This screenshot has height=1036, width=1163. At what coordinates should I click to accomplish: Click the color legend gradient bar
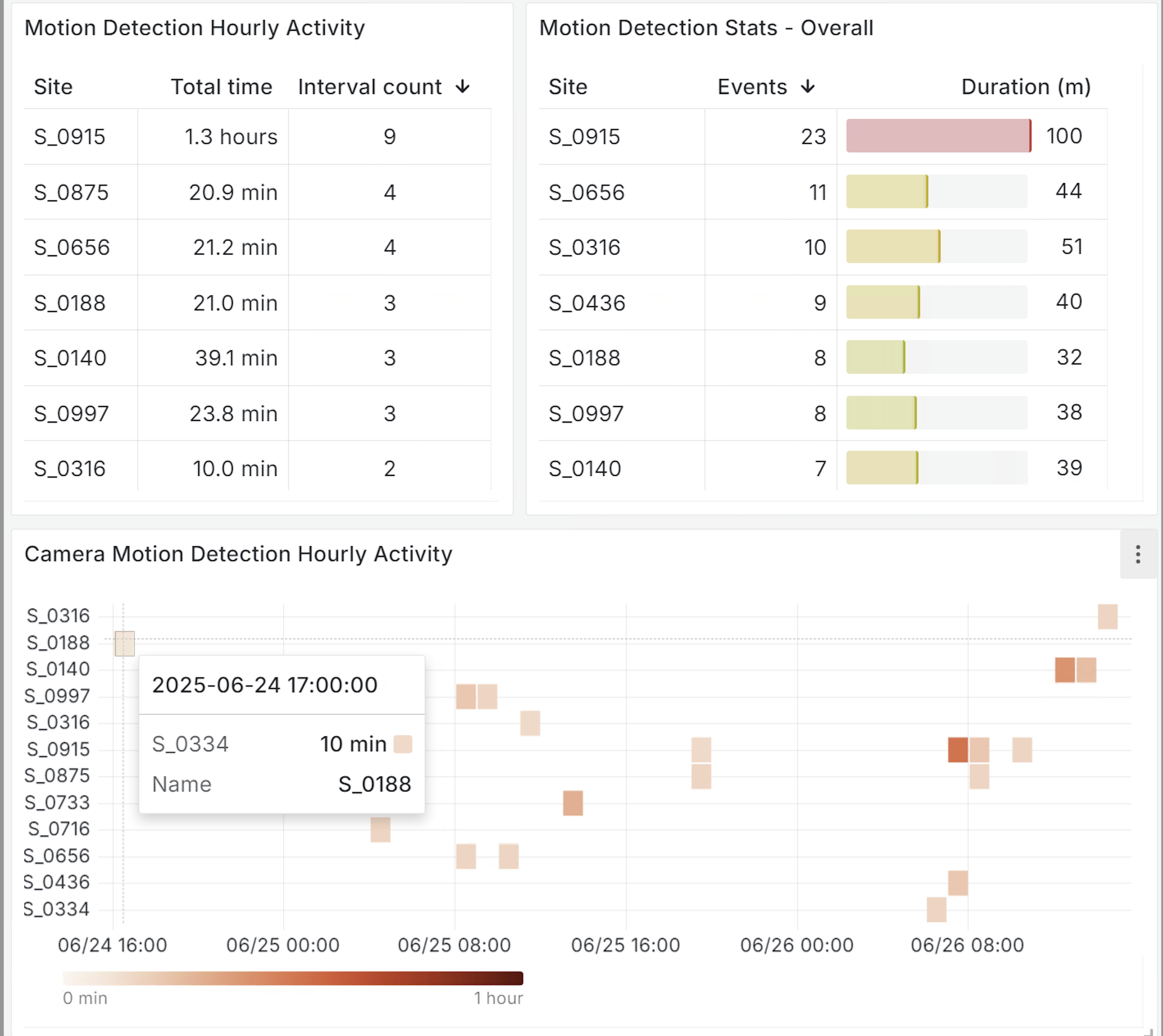(293, 978)
